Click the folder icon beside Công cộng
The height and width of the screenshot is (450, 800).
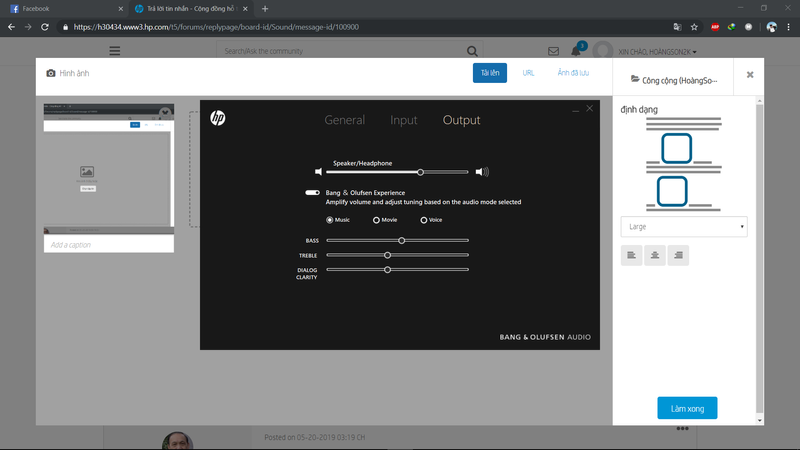click(635, 79)
